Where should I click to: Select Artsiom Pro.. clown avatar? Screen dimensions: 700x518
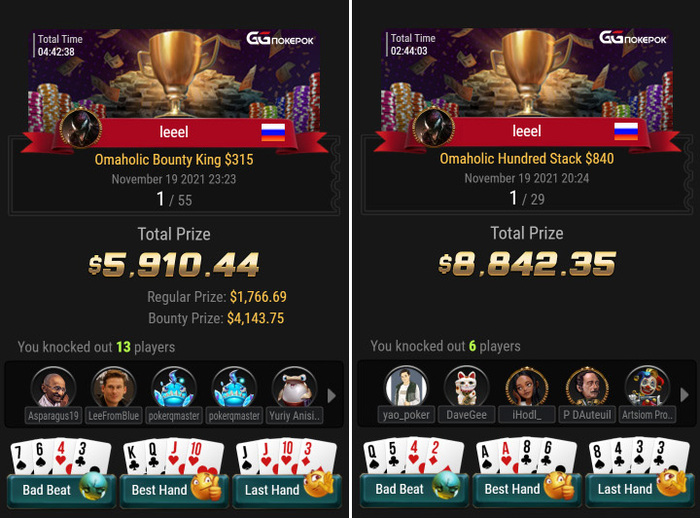(x=647, y=387)
